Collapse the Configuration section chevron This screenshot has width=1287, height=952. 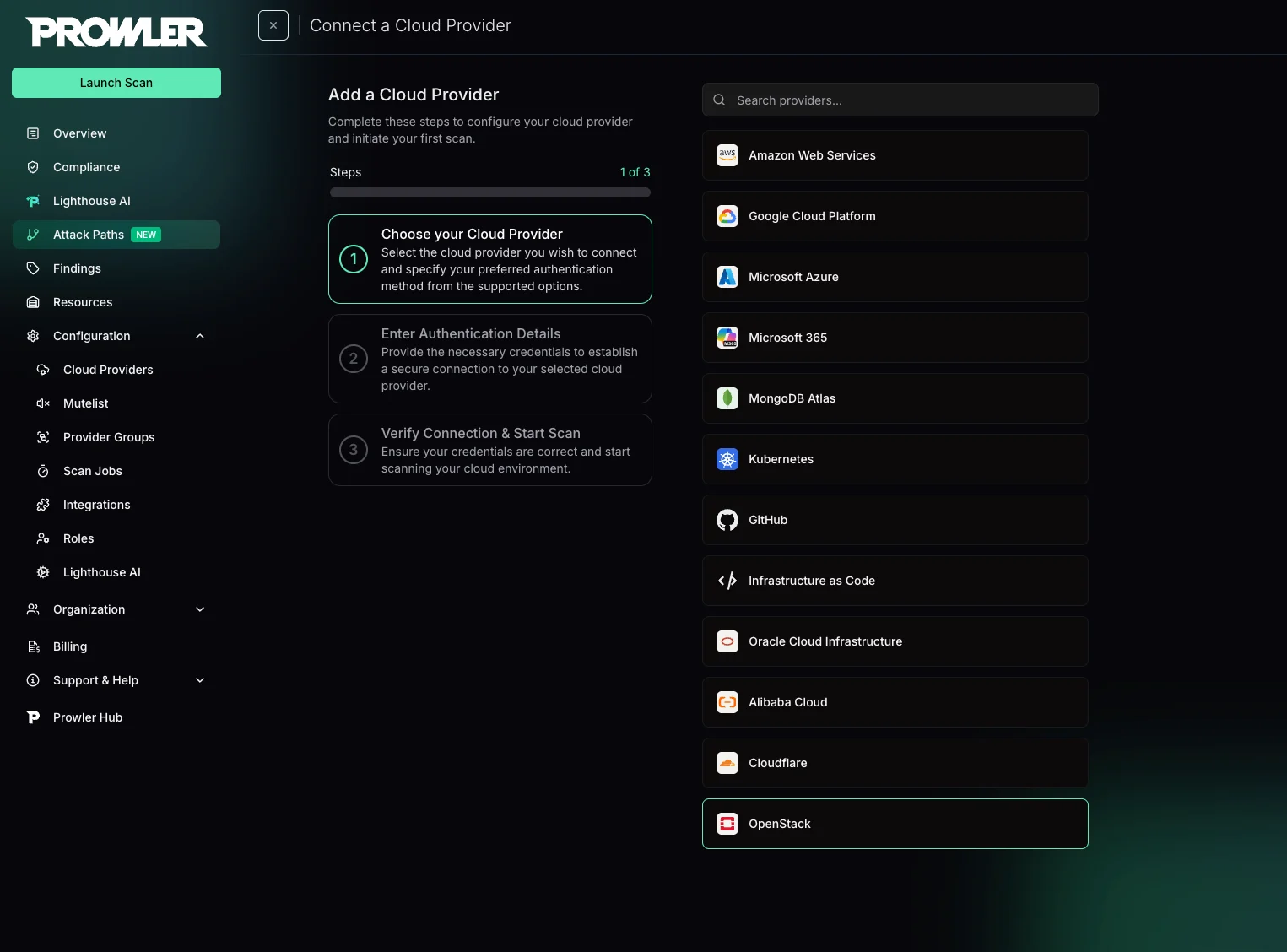pos(200,336)
